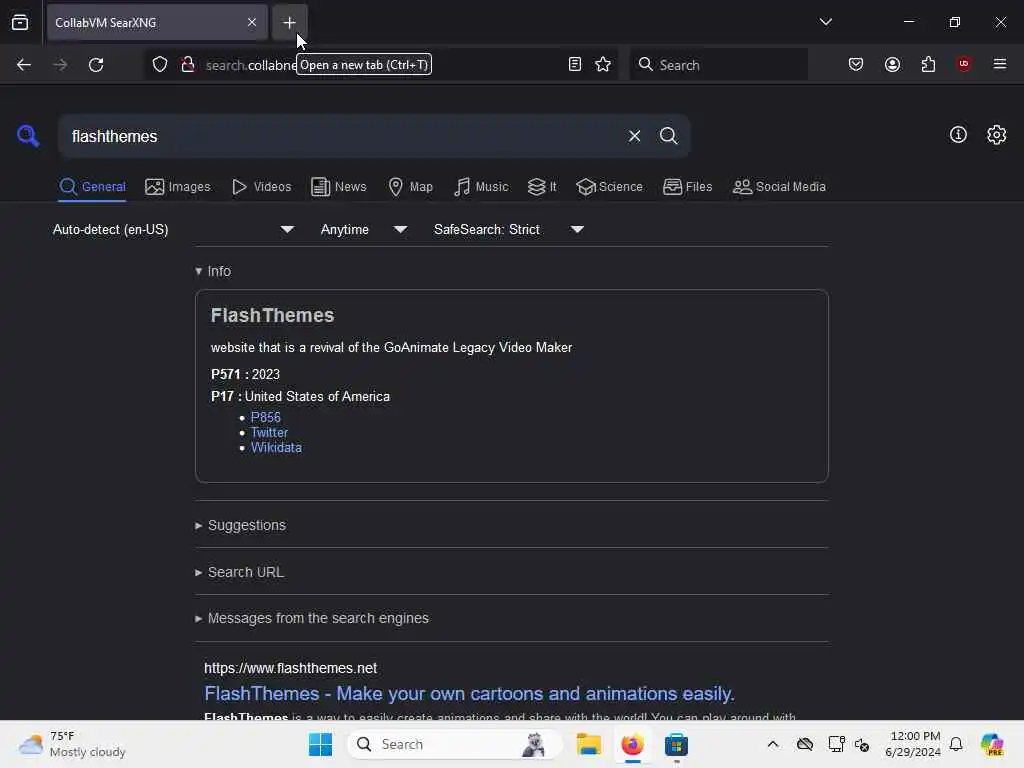1024x768 pixels.
Task: Open a new tab with the plus button
Action: coord(289,22)
